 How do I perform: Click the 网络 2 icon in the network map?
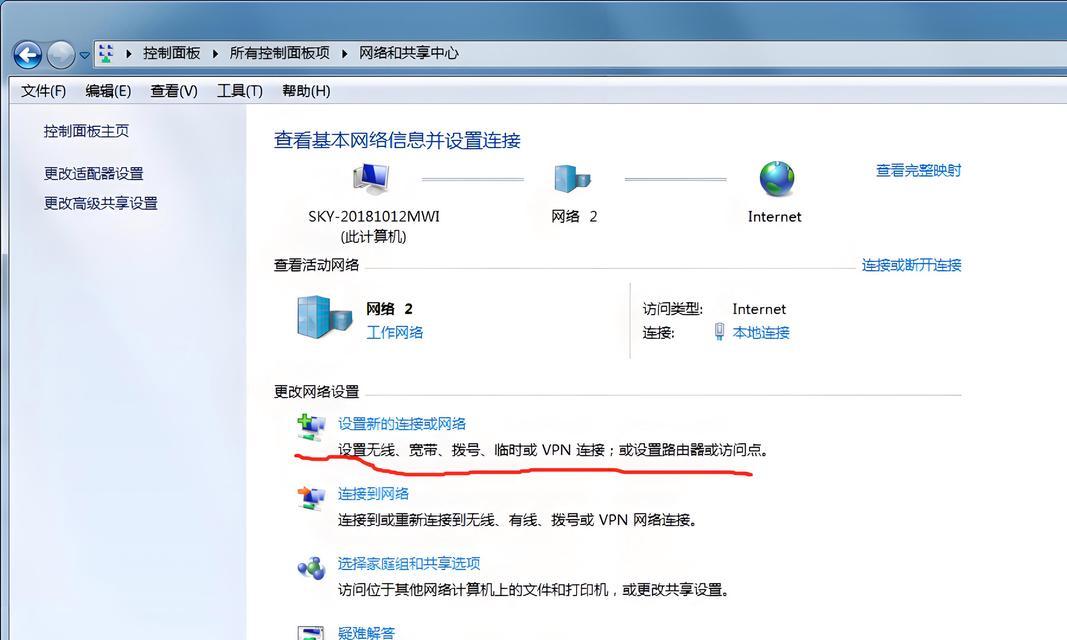[x=573, y=178]
